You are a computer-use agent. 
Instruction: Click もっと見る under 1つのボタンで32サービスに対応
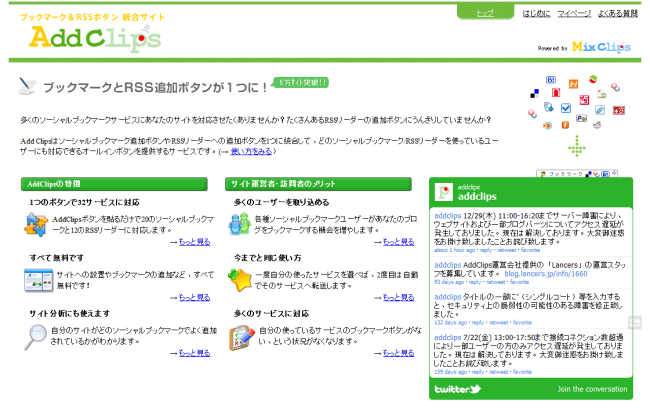point(194,242)
